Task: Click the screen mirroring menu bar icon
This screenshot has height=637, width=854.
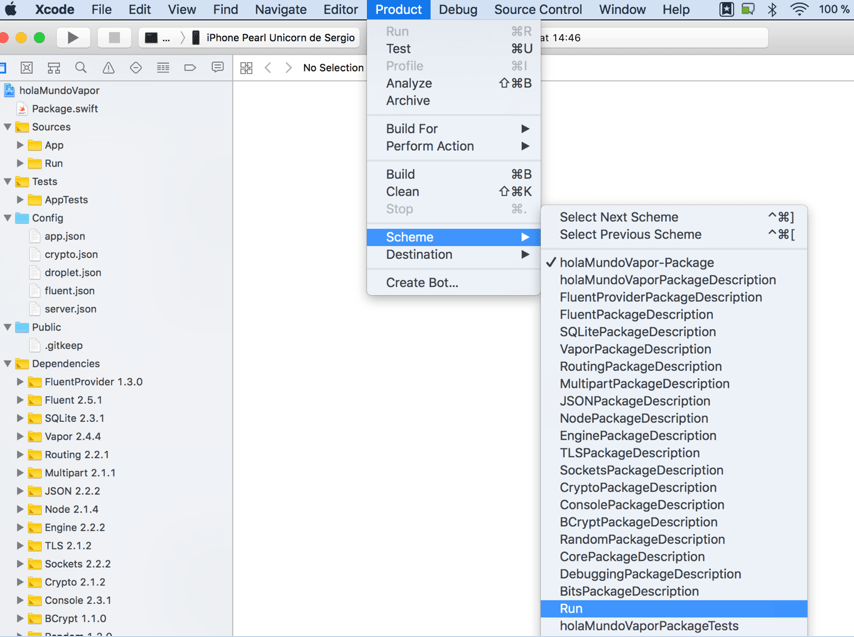Action: tap(748, 9)
